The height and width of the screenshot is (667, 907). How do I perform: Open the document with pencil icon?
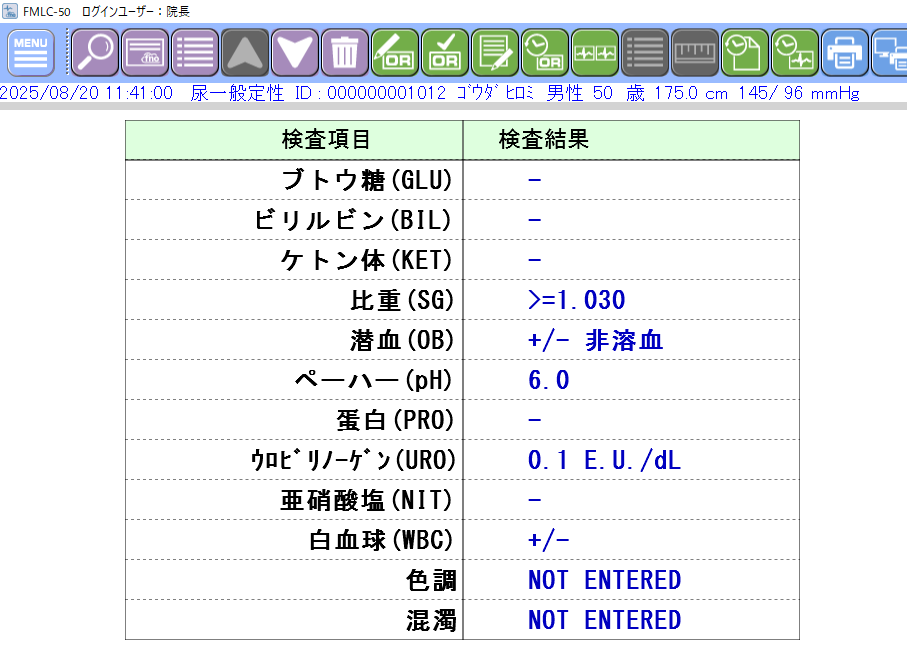(495, 53)
